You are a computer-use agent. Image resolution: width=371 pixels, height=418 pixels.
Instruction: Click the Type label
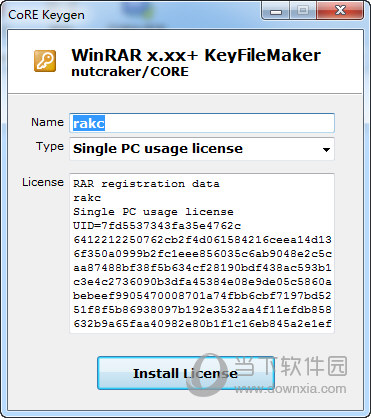coord(50,147)
